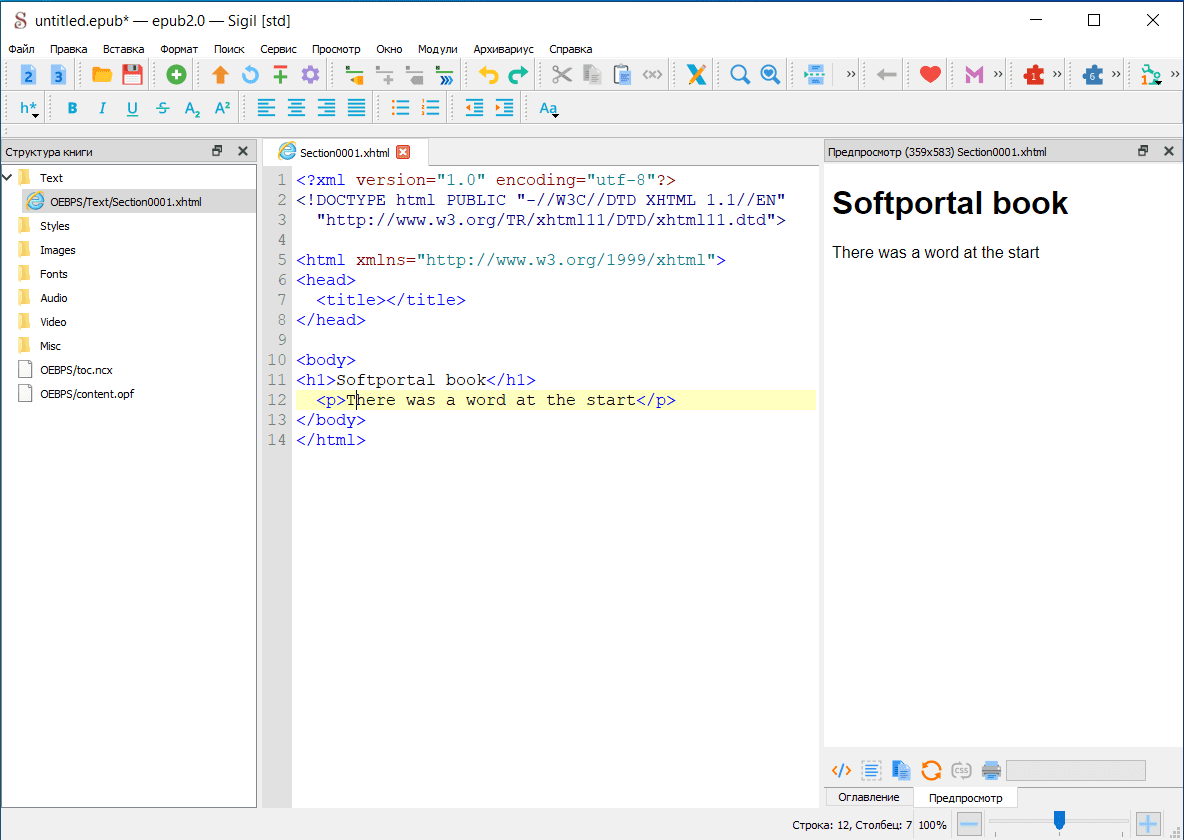Open a file with the folder icon
This screenshot has height=840, width=1184.
point(102,75)
